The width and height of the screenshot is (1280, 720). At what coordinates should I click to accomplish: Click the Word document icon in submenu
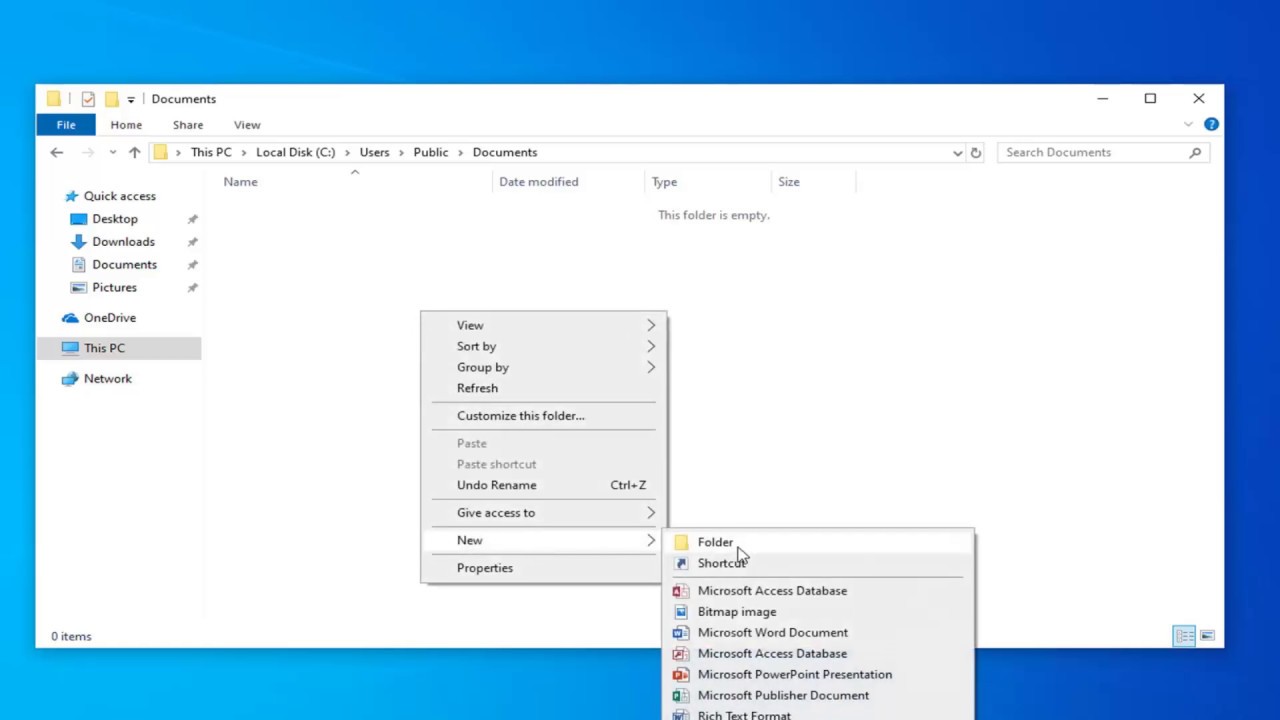point(681,633)
